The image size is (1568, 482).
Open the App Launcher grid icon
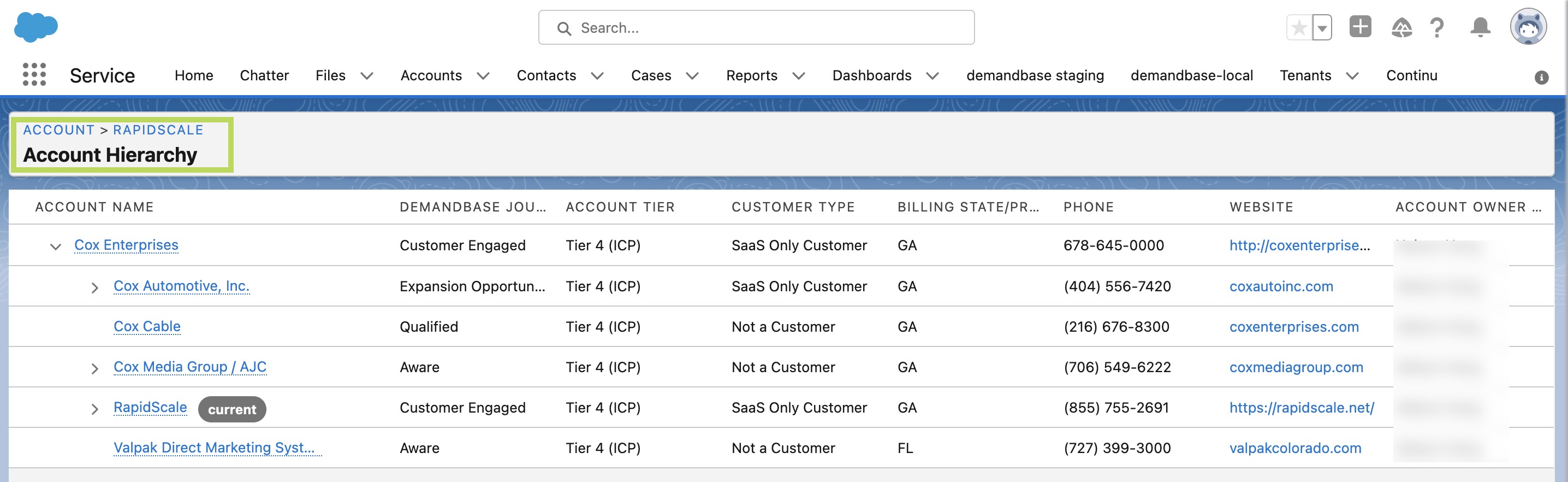click(34, 75)
